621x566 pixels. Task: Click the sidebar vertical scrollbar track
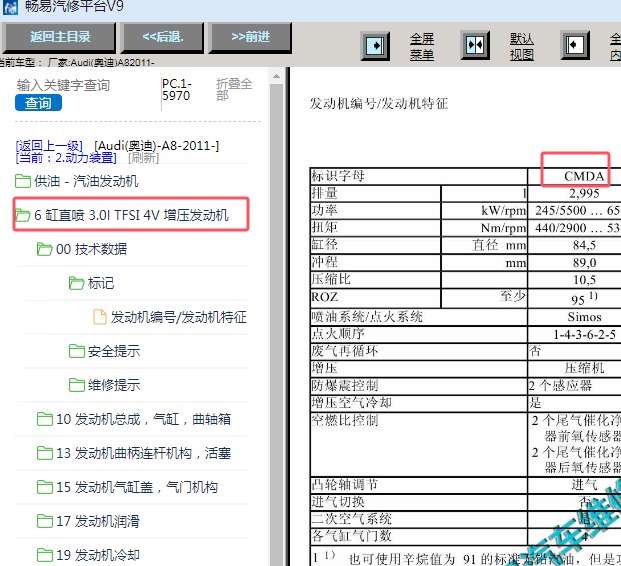(276, 325)
